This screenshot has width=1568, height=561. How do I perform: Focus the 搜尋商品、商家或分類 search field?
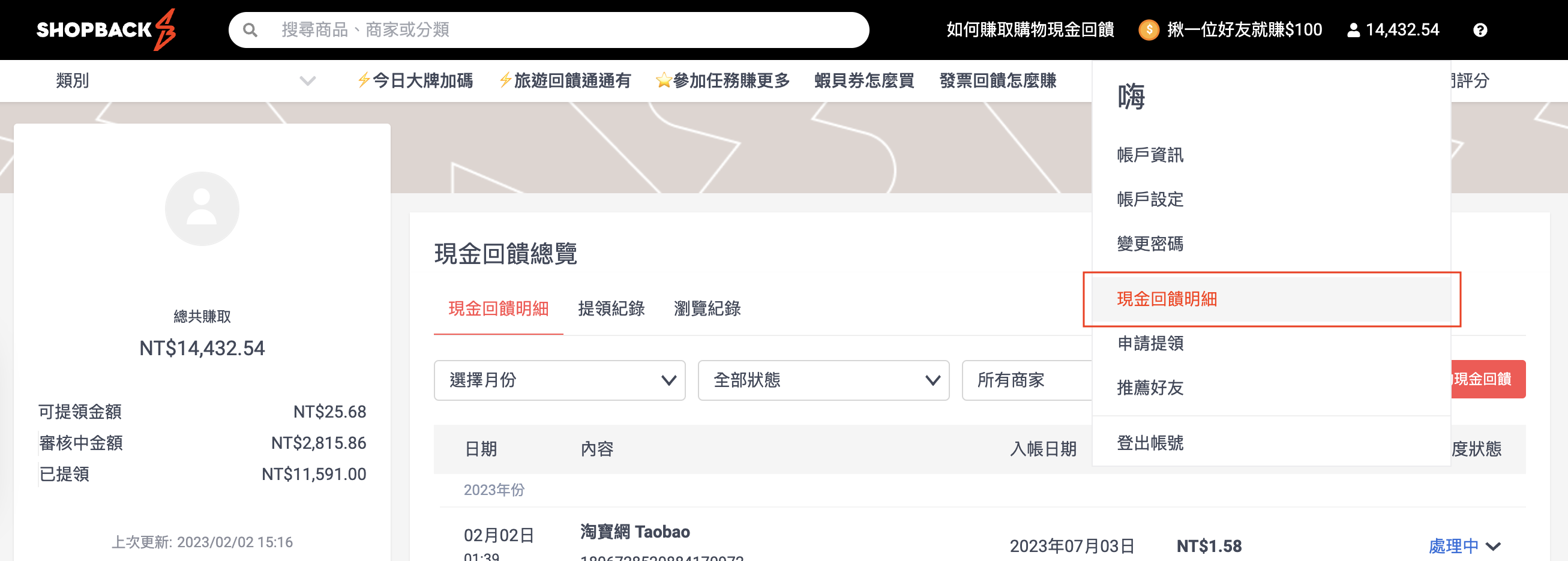(x=548, y=30)
